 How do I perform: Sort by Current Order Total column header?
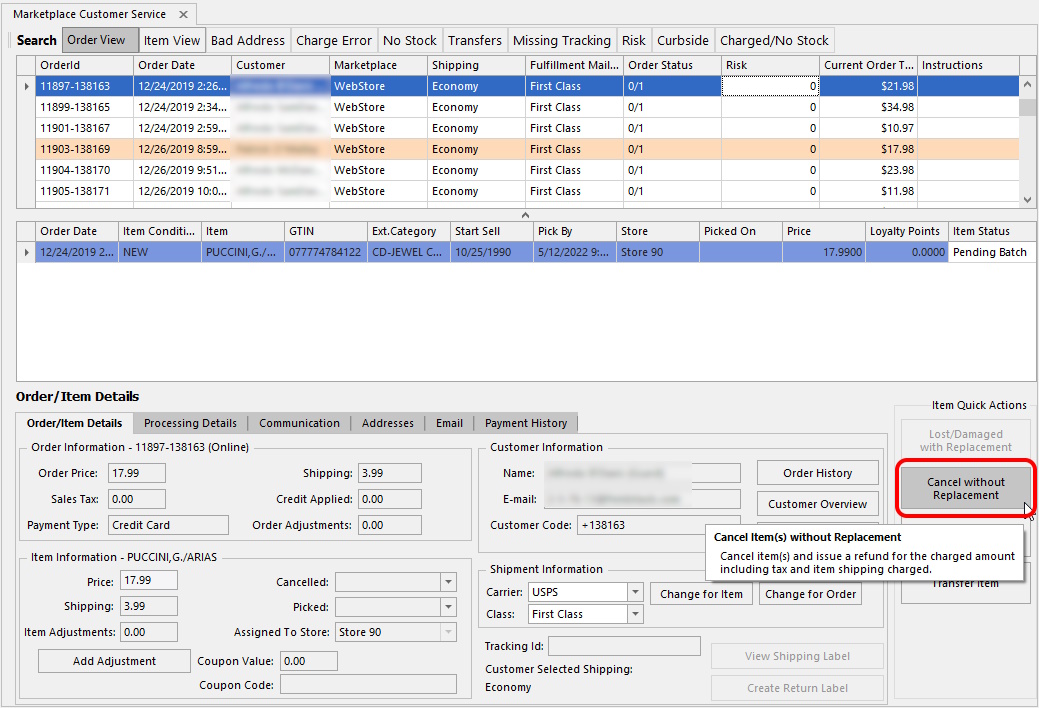coord(868,65)
